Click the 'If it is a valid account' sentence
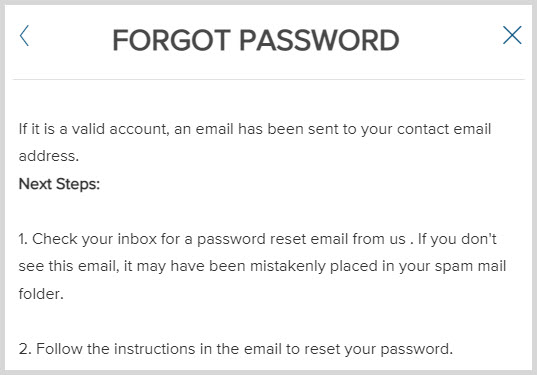Screen dimensions: 537x375 (x=255, y=130)
